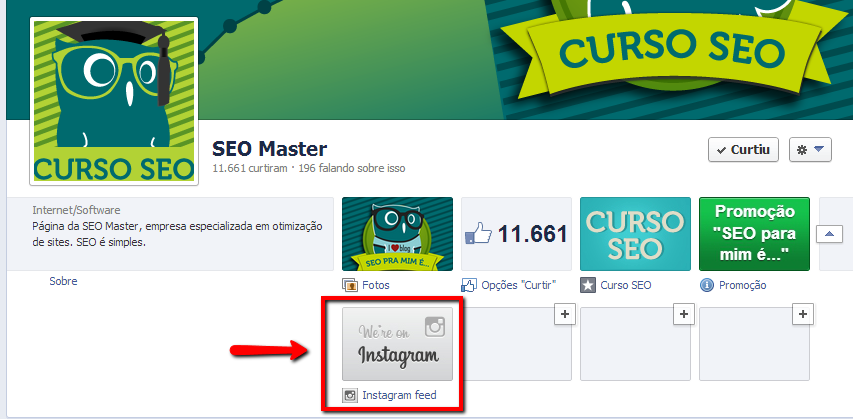Click the green Promoção "SEO para mim é..." tile
This screenshot has width=853, height=419.
(754, 234)
